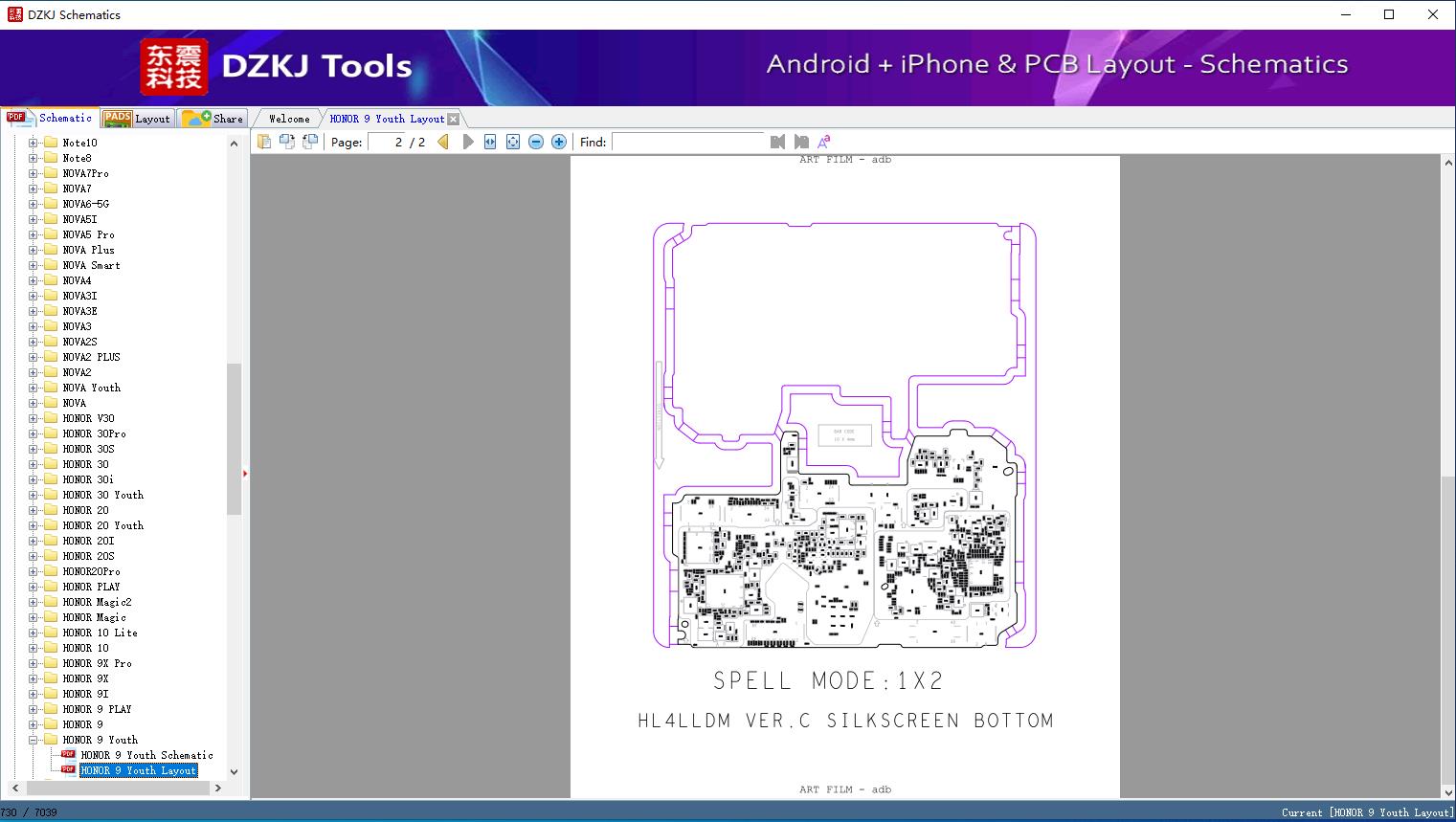Click the page number input field
This screenshot has width=1456, height=822.
coord(387,142)
